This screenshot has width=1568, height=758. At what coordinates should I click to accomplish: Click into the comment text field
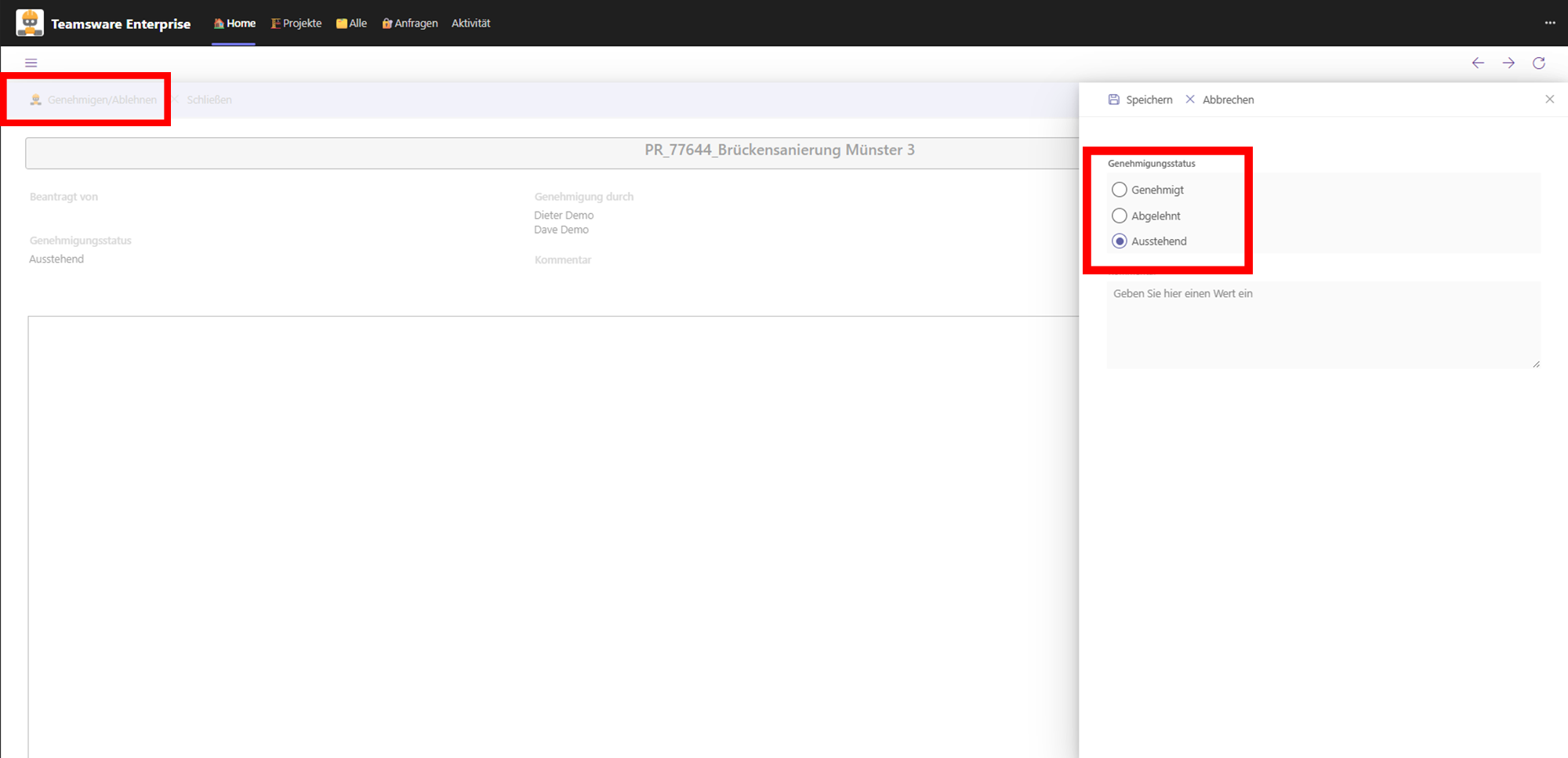[1323, 325]
